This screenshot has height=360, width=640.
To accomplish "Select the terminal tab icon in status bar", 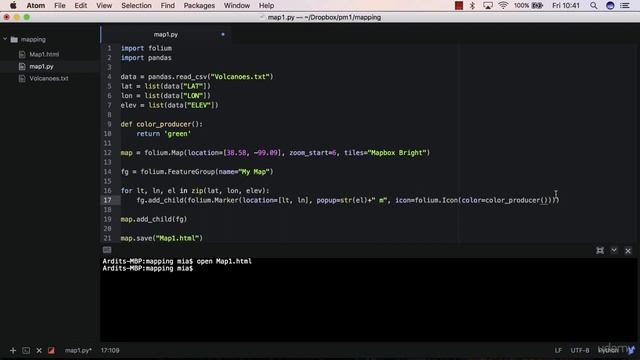I will 26,351.
